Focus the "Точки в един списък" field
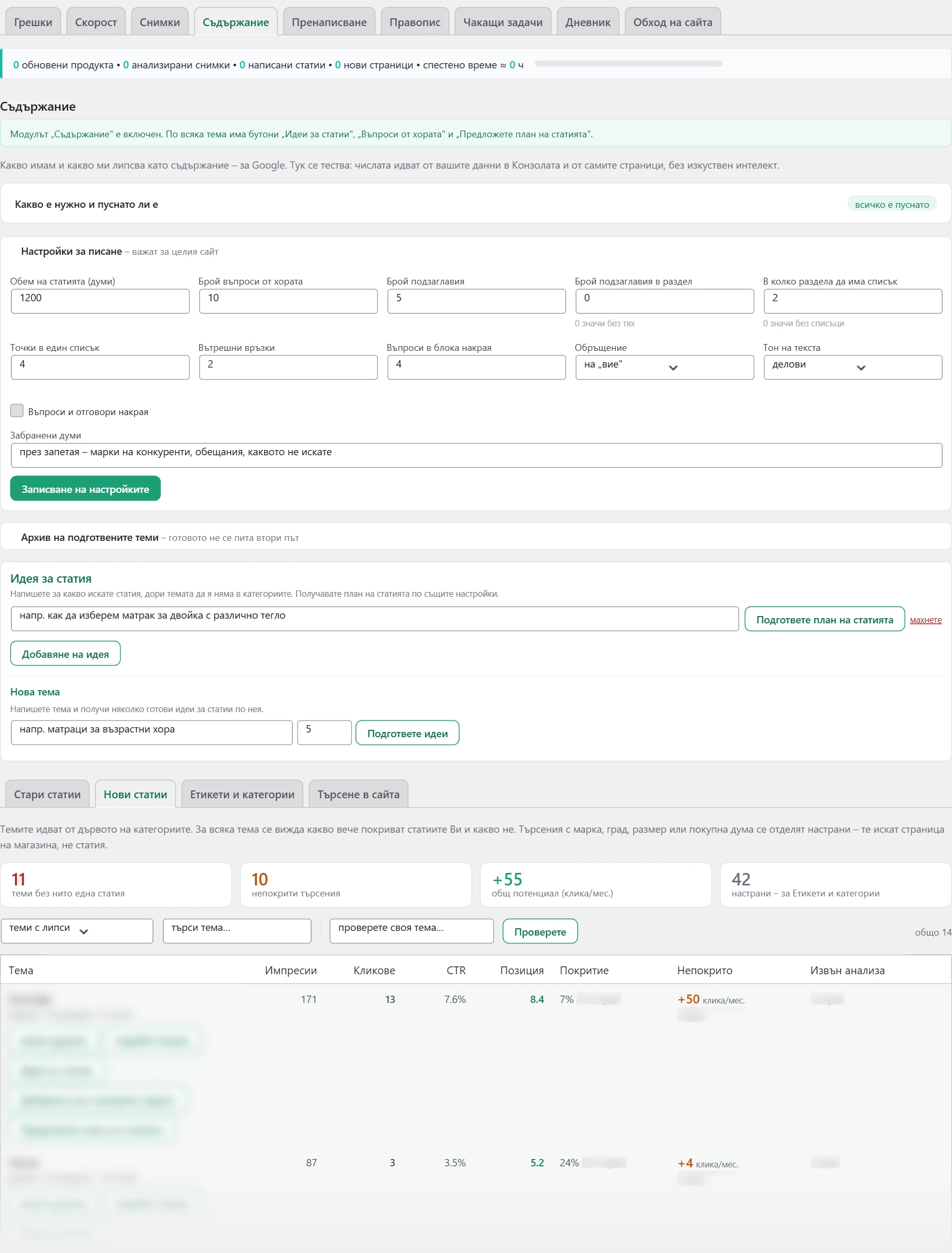This screenshot has height=1253, width=952. (x=100, y=367)
